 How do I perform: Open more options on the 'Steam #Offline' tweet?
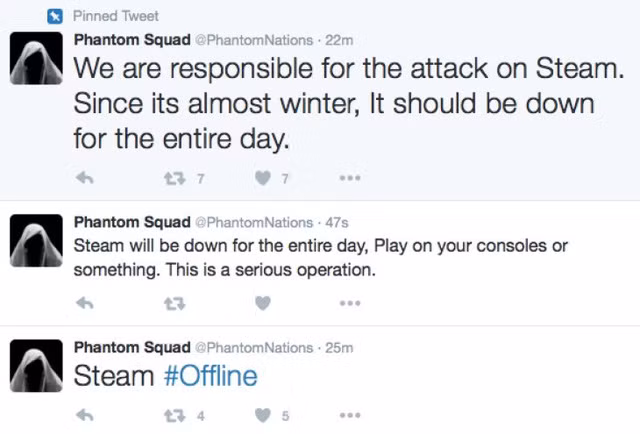click(x=349, y=415)
